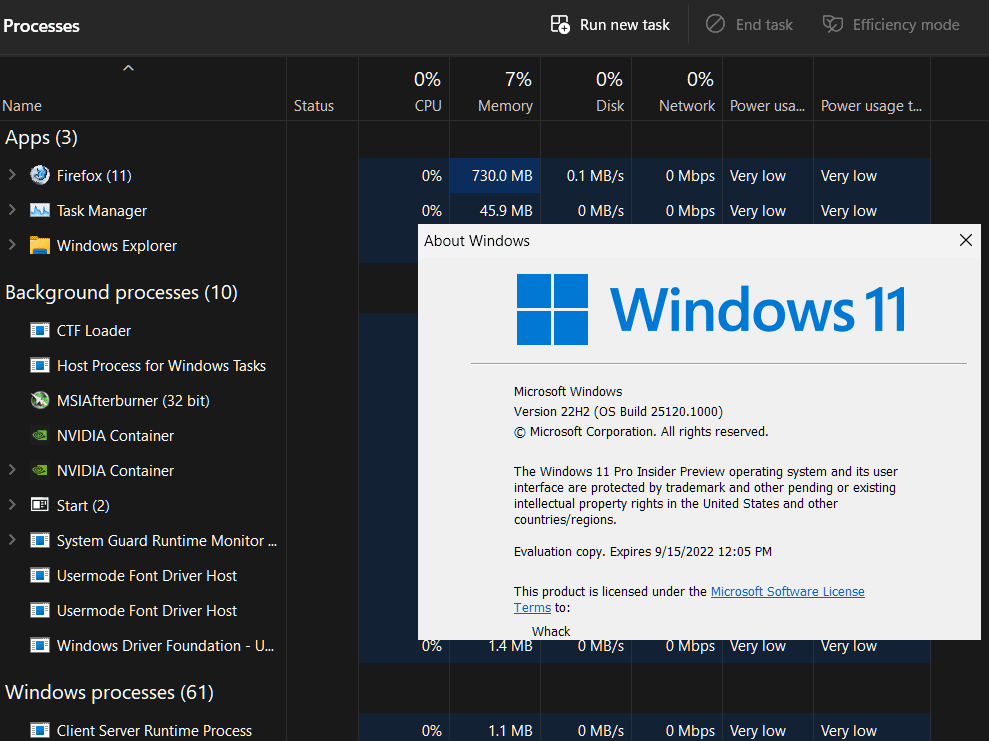Click the Version 22H2 build text
Screen dimensions: 989x741
(618, 411)
